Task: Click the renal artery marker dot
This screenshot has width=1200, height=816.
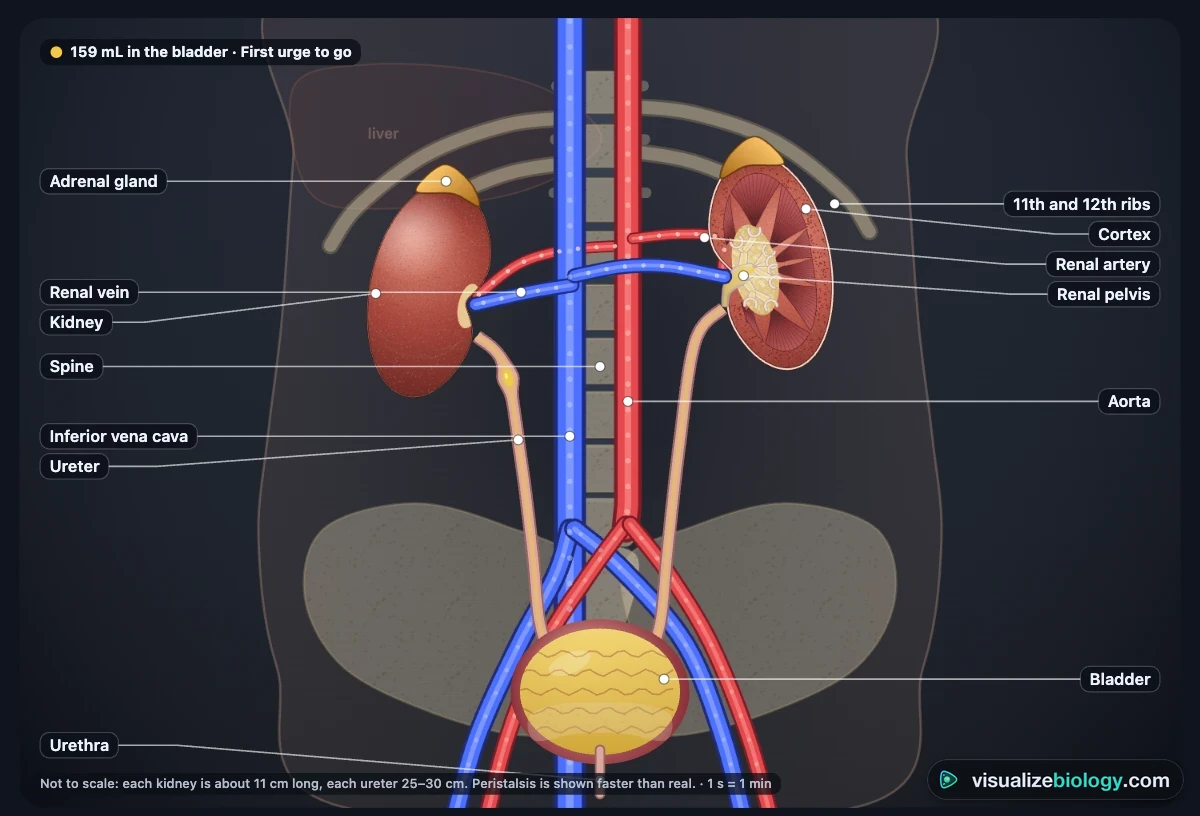Action: [x=705, y=238]
